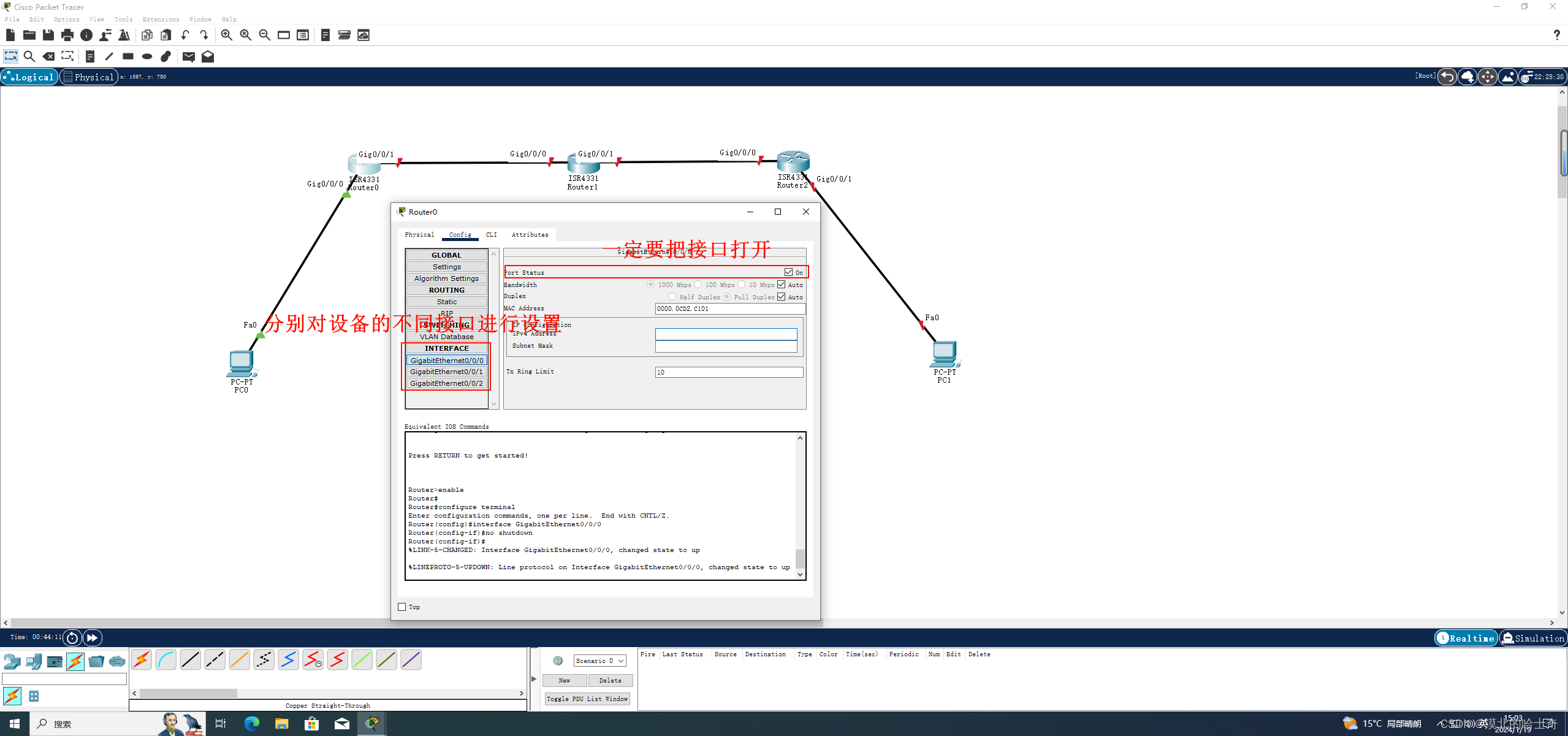Switch to the Attributes tab
The width and height of the screenshot is (1568, 736).
(x=530, y=235)
